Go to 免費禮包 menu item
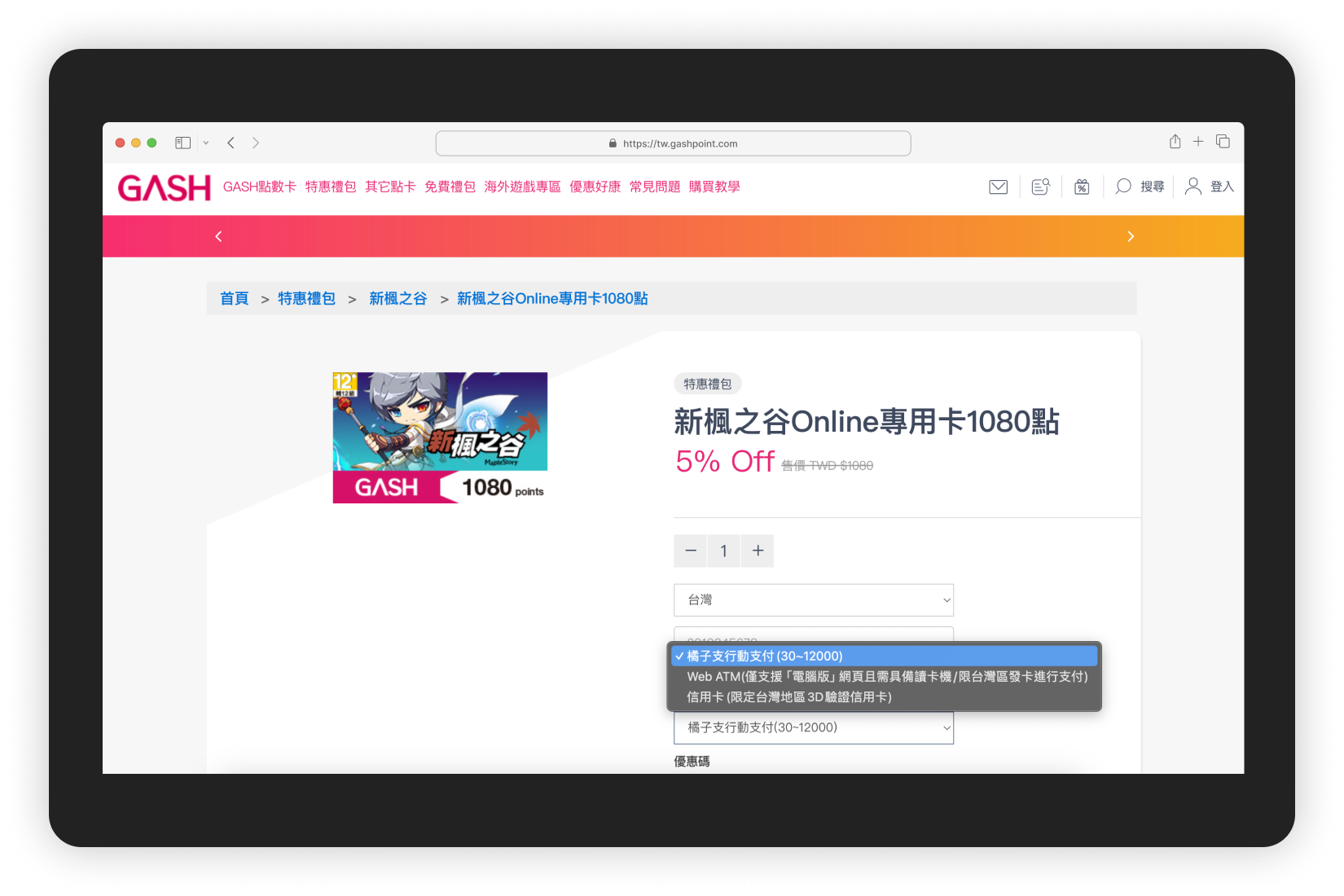The width and height of the screenshot is (1344, 896). pos(450,187)
